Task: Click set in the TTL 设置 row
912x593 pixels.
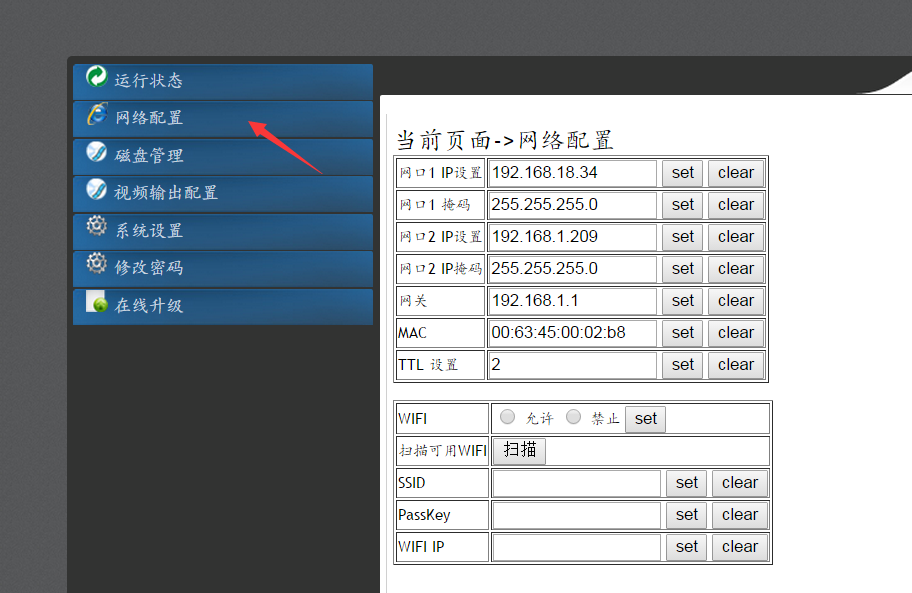Action: (x=682, y=365)
